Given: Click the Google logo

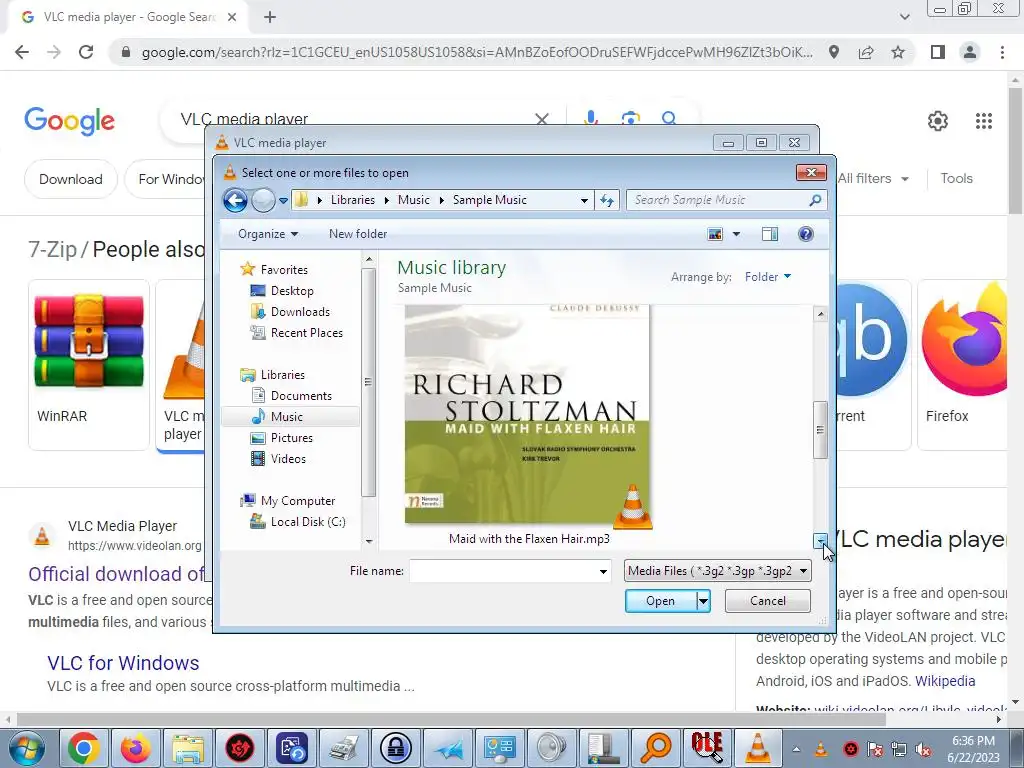Looking at the screenshot, I should coord(69,121).
